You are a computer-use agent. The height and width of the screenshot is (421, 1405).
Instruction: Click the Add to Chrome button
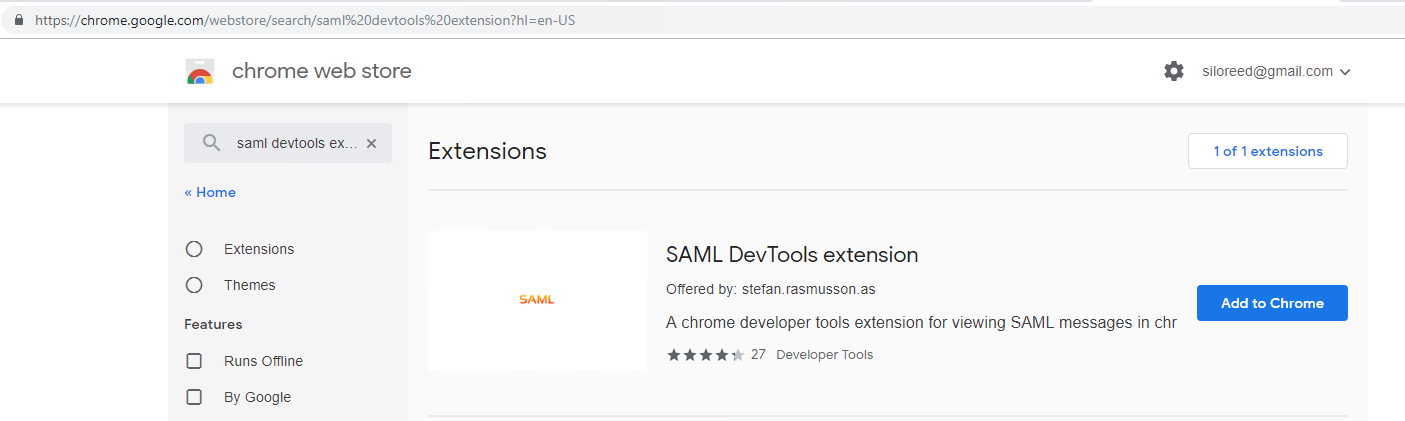tap(1272, 303)
